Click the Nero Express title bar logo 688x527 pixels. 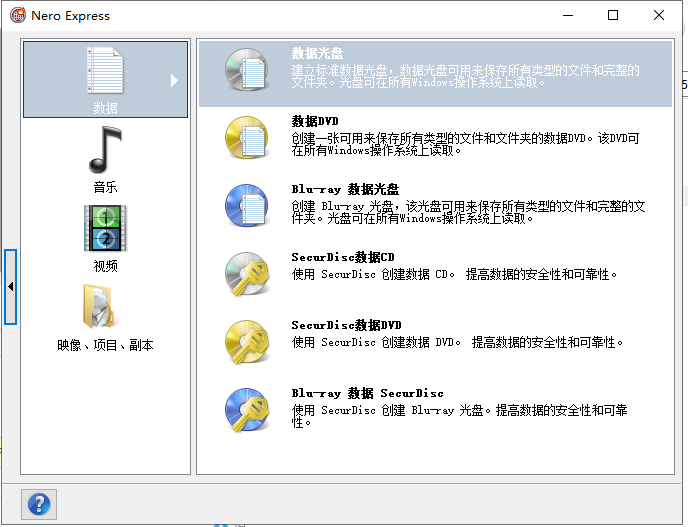[x=18, y=15]
